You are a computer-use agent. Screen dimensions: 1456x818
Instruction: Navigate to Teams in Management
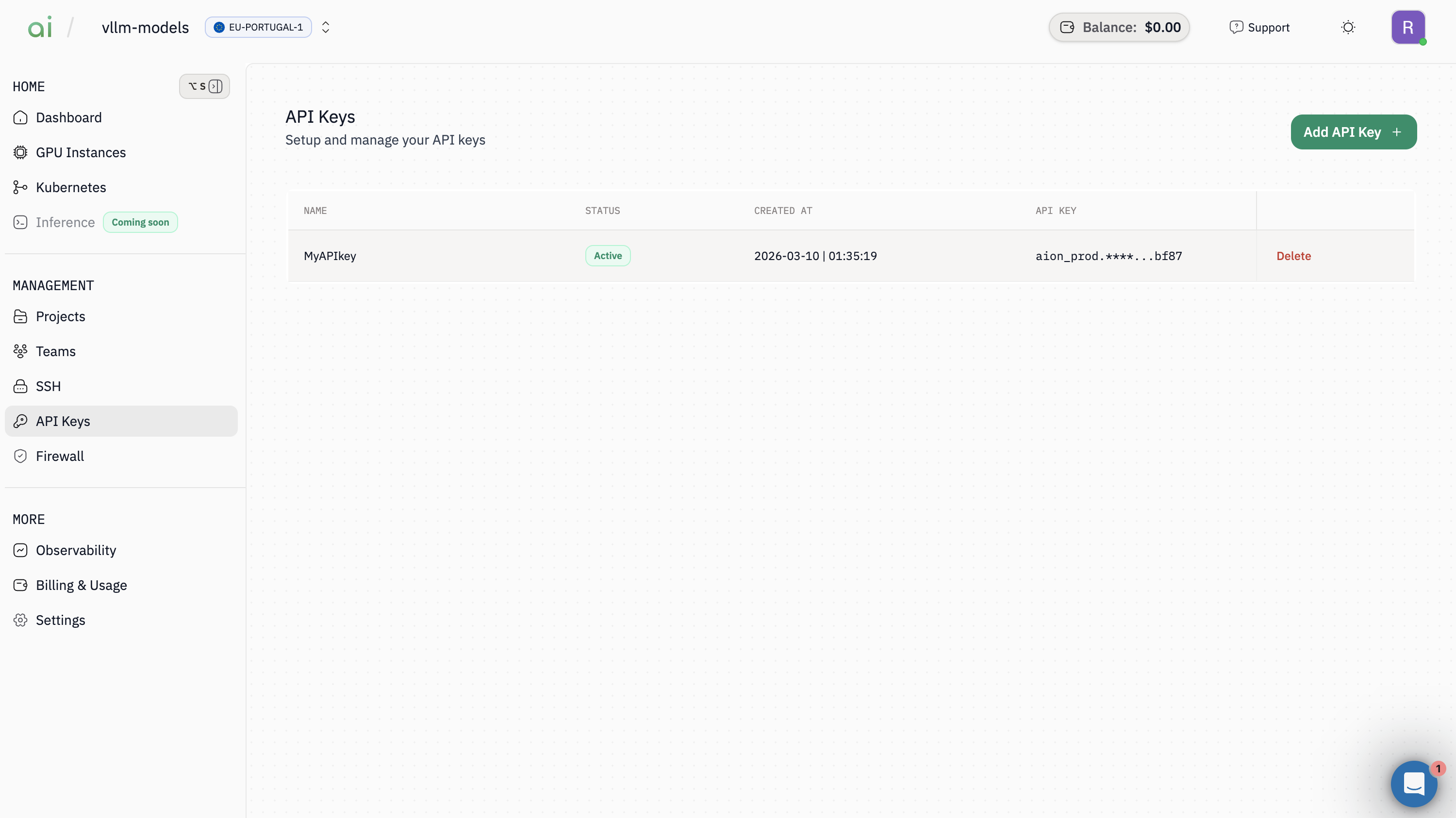click(55, 351)
